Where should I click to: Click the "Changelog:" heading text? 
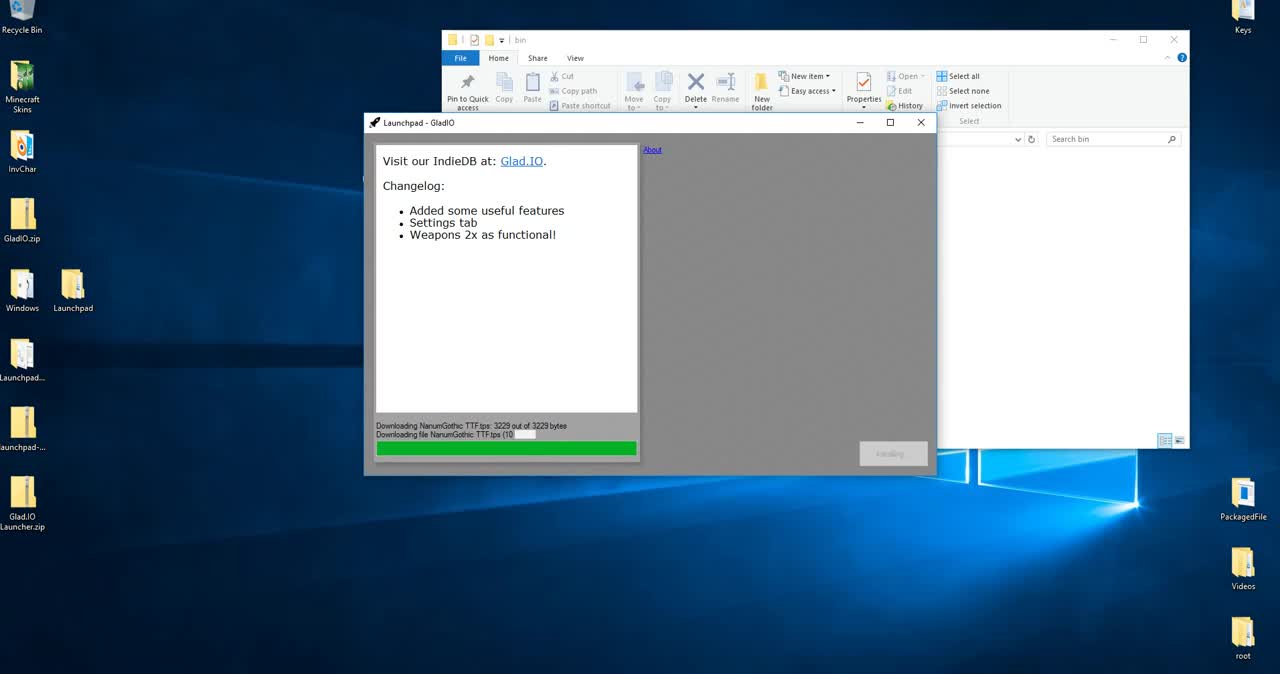coord(414,186)
